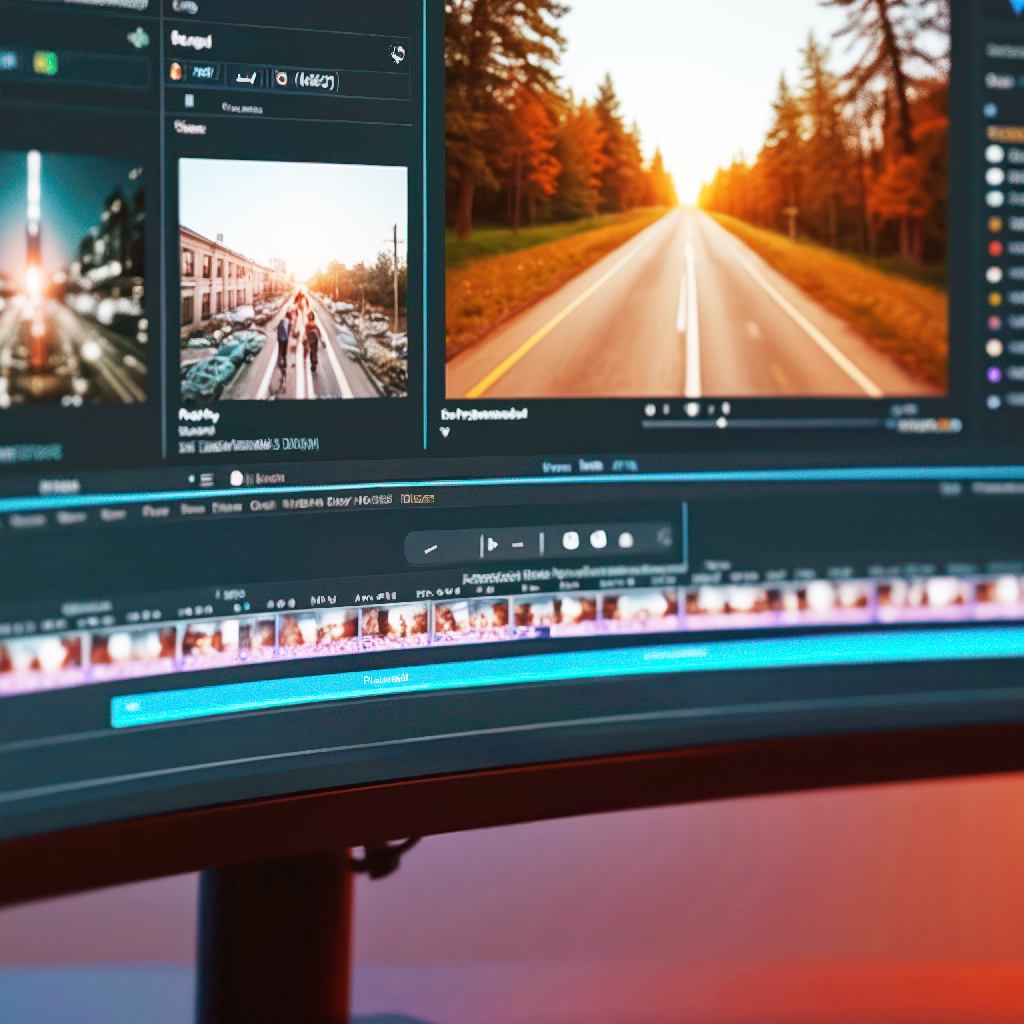Toggle the small checkbox below the media toolbar
Screen dimensions: 1024x1024
point(188,102)
